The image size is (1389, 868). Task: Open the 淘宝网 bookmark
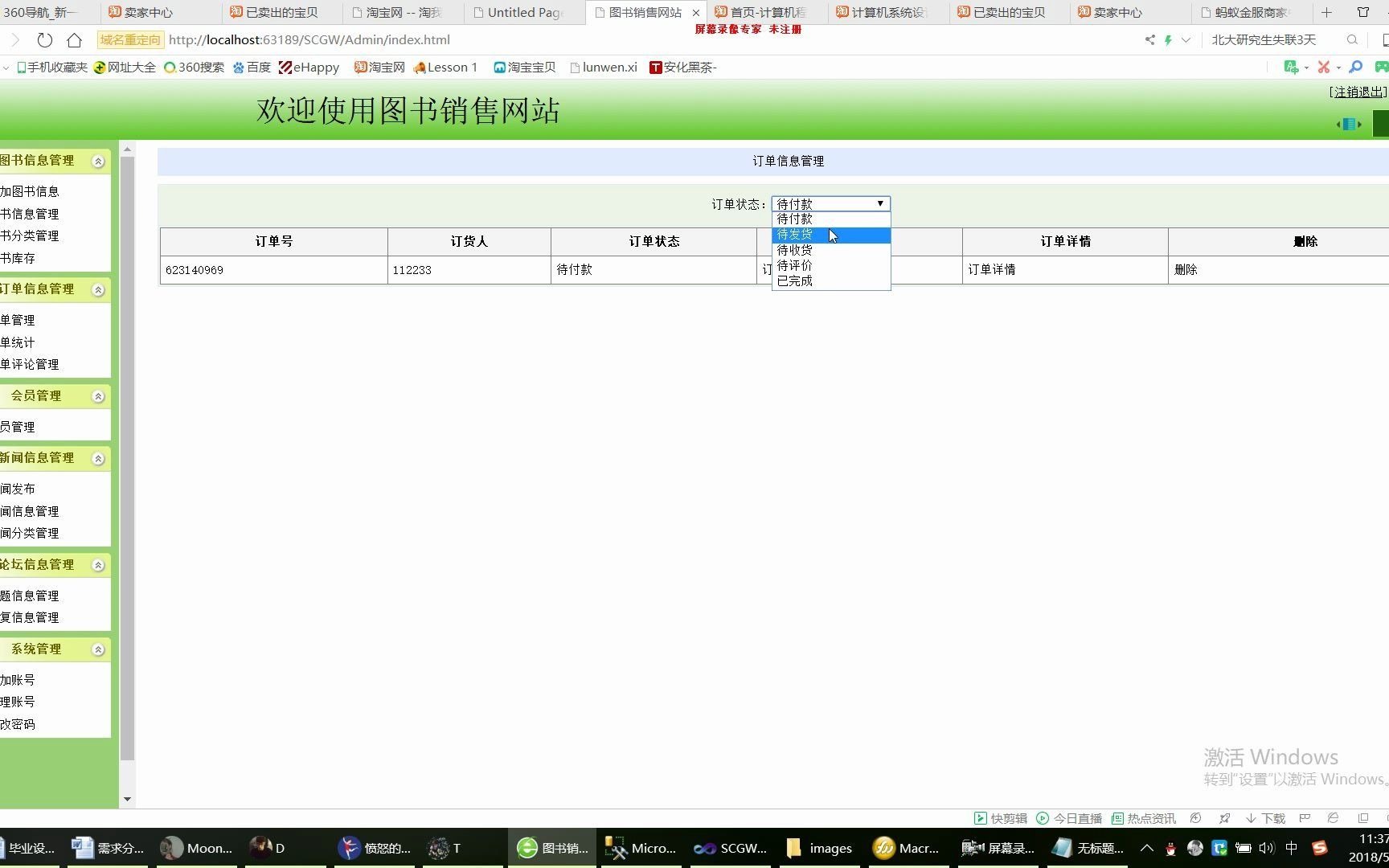coord(379,67)
